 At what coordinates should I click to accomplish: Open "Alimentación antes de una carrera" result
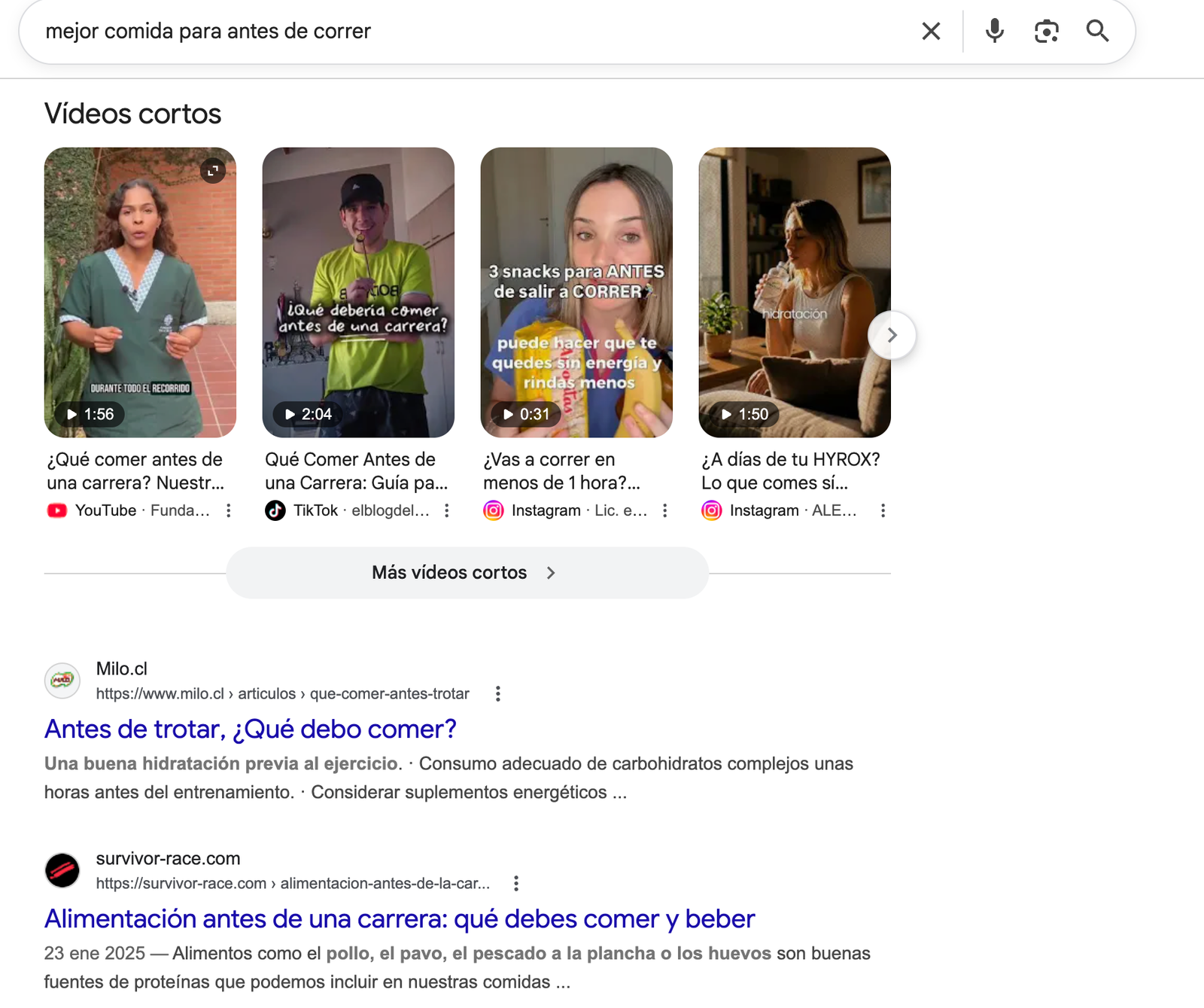coord(399,919)
